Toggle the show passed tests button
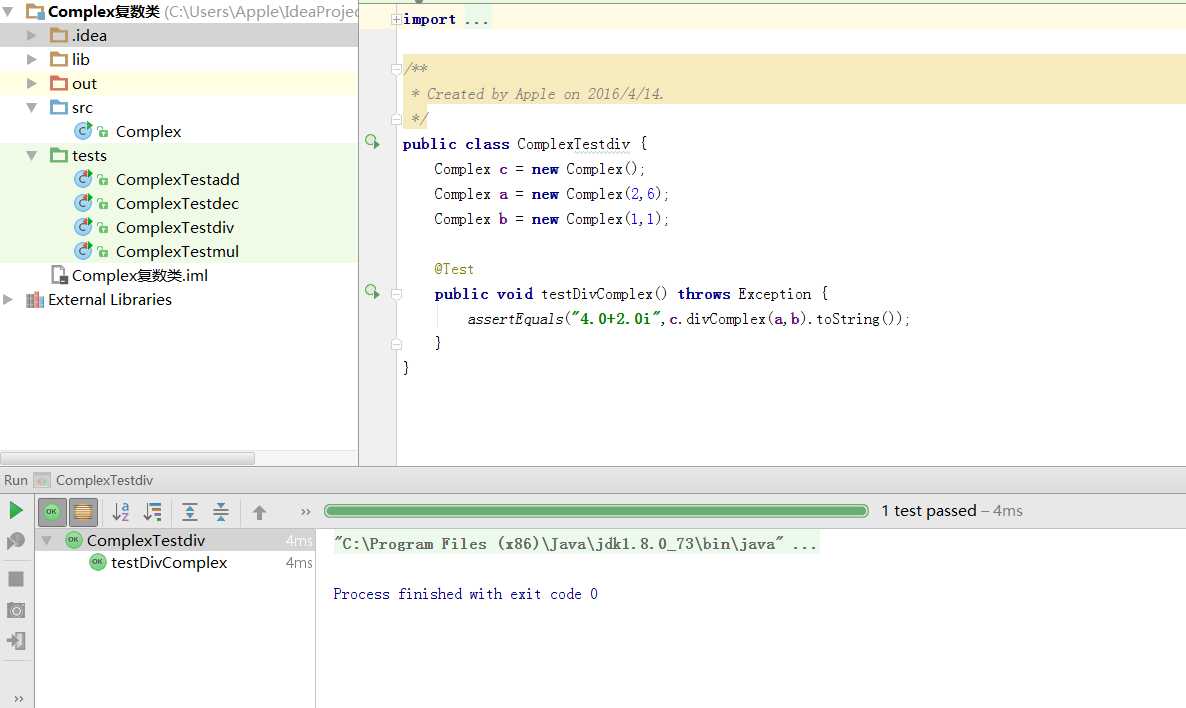Viewport: 1186px width, 708px height. (x=51, y=512)
